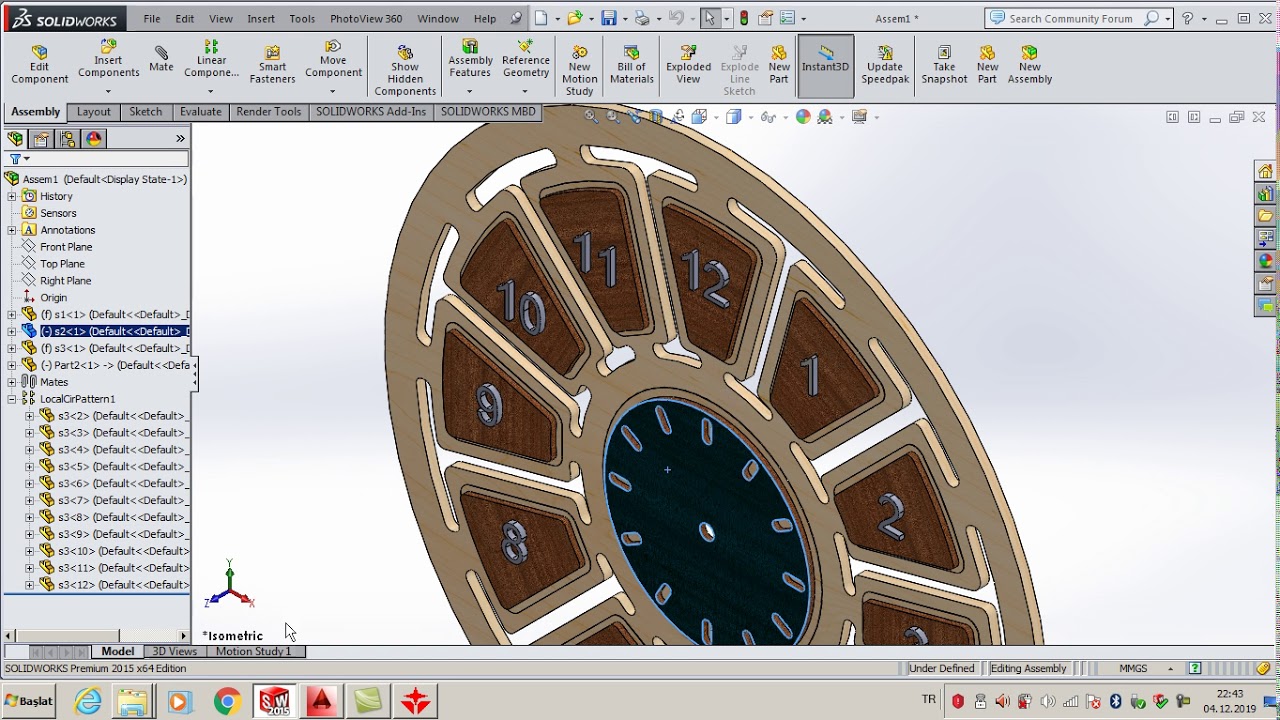
Task: Switch to the Sketch tab
Action: click(x=145, y=112)
